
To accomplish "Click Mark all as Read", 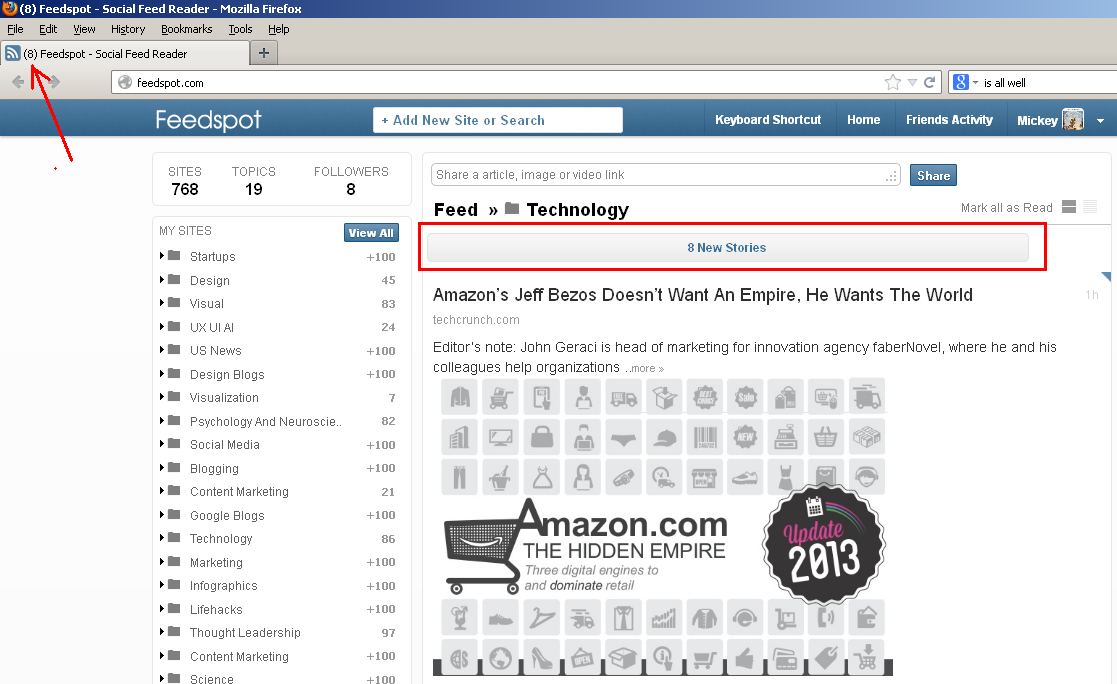I will point(1007,207).
